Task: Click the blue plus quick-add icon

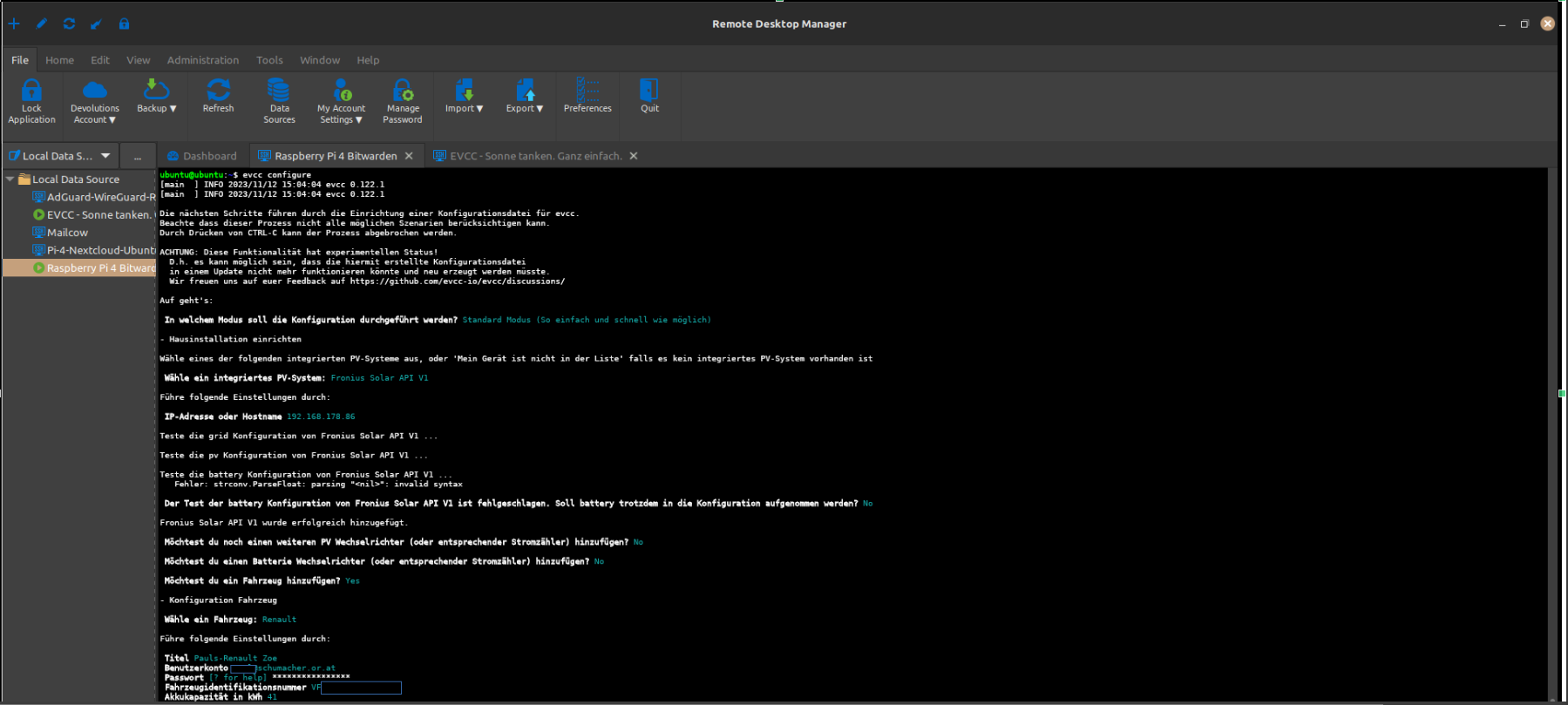Action: tap(14, 24)
